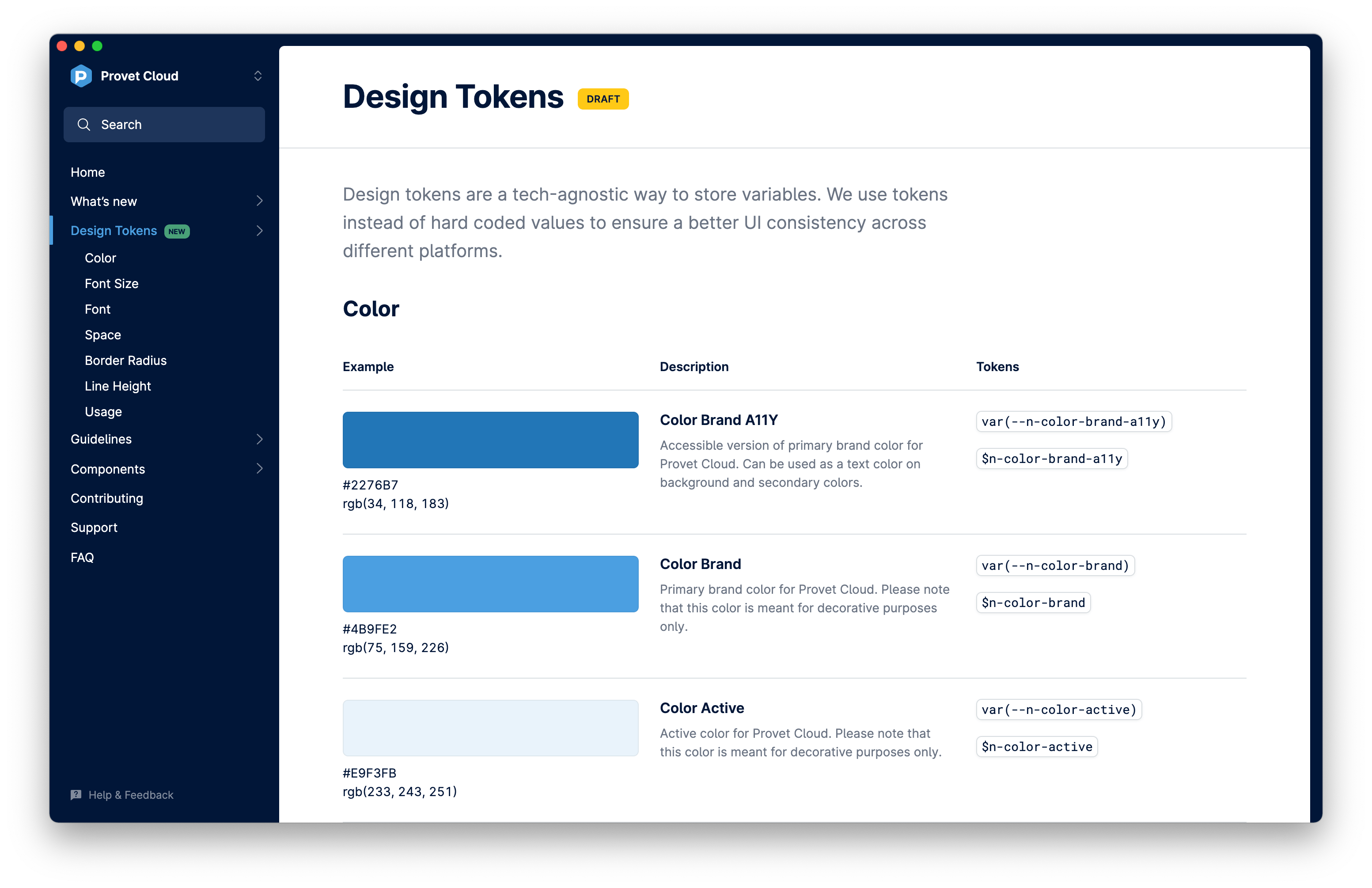
Task: Click the Support sidebar link
Action: tap(95, 527)
